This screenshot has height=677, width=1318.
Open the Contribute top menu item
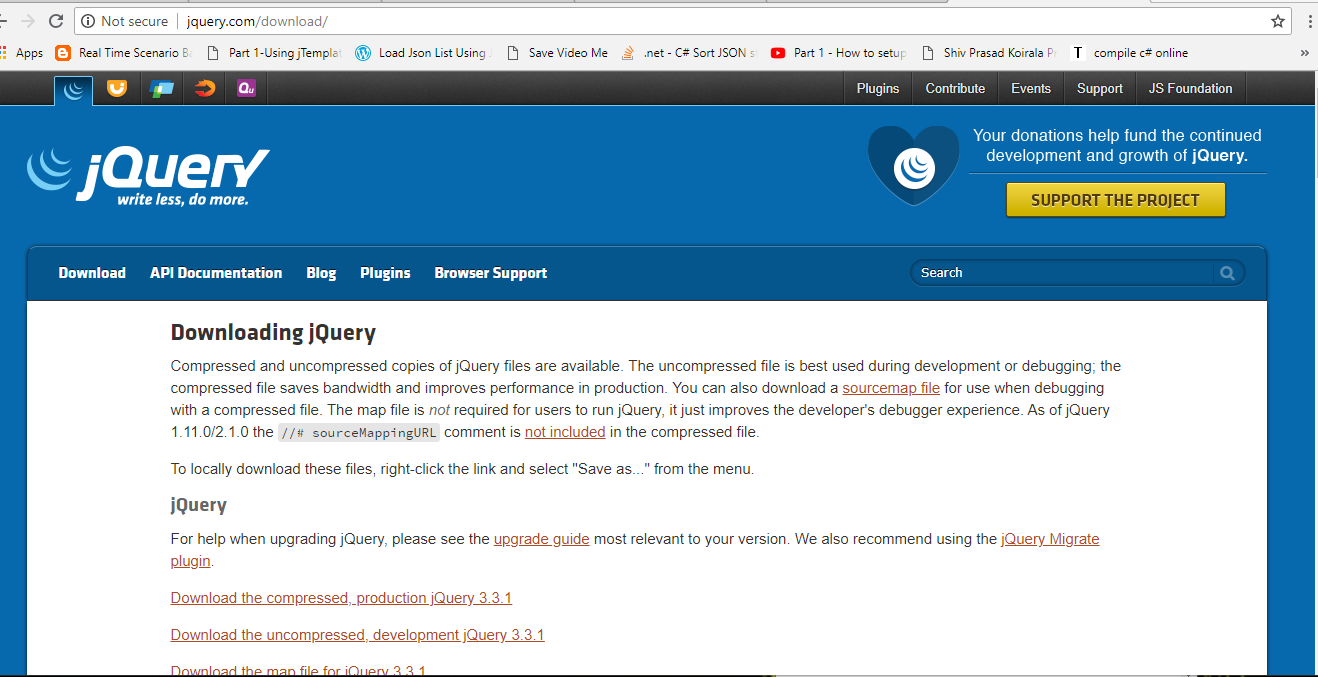tap(955, 88)
